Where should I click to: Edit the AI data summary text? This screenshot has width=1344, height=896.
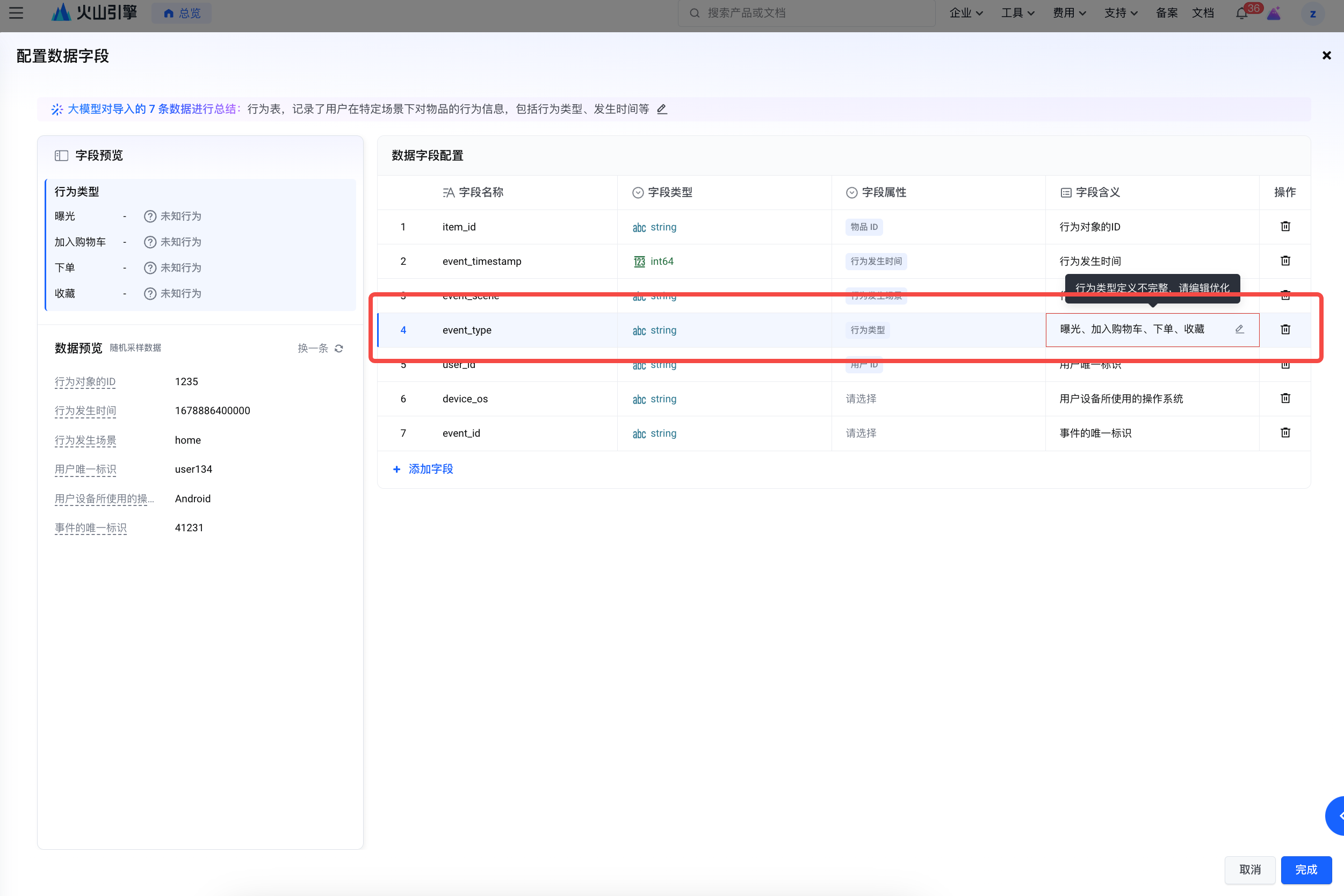click(662, 109)
